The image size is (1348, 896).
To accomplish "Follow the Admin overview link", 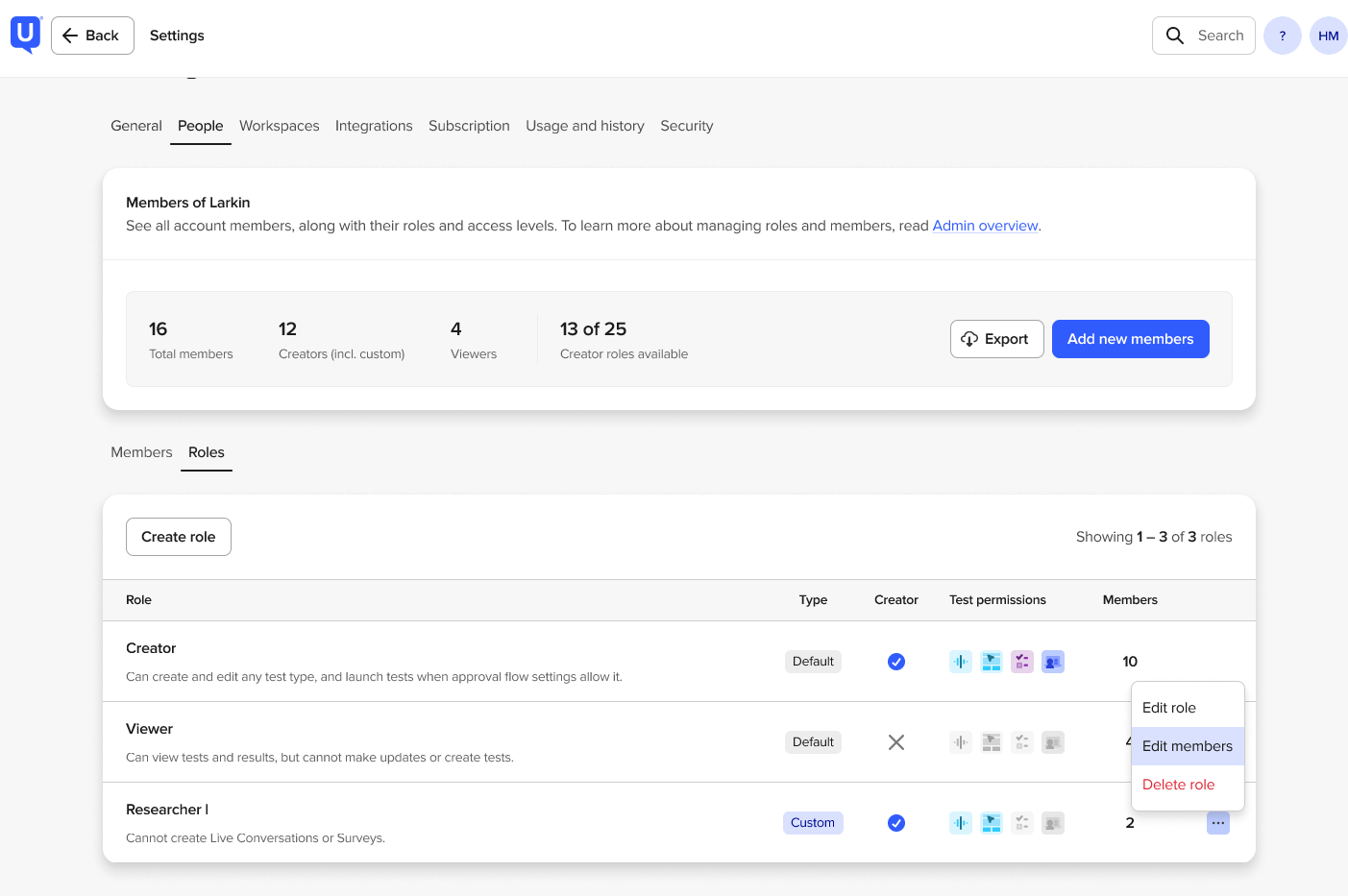I will (985, 226).
